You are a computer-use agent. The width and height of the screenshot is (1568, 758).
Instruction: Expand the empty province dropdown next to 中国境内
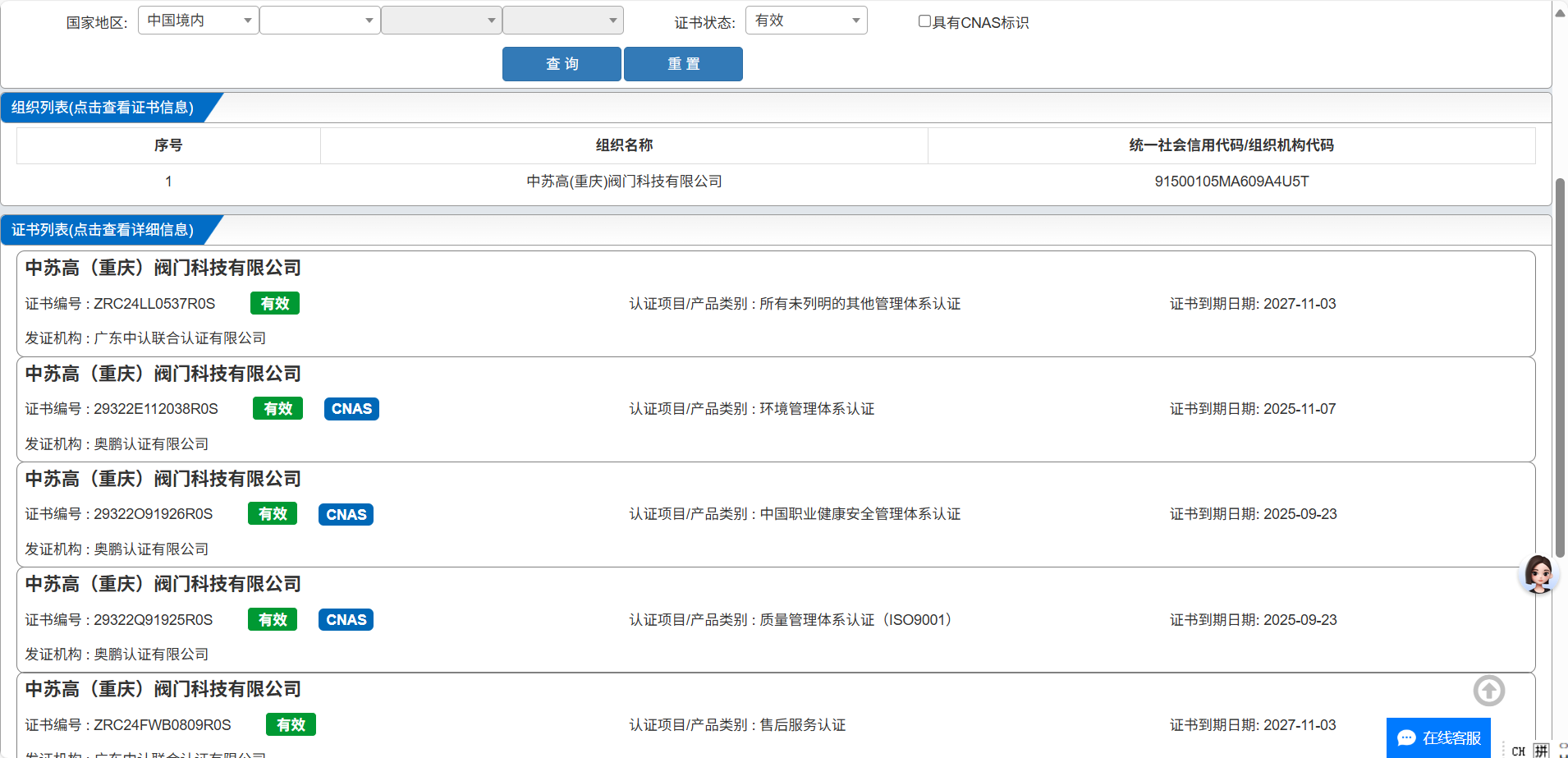pos(319,21)
